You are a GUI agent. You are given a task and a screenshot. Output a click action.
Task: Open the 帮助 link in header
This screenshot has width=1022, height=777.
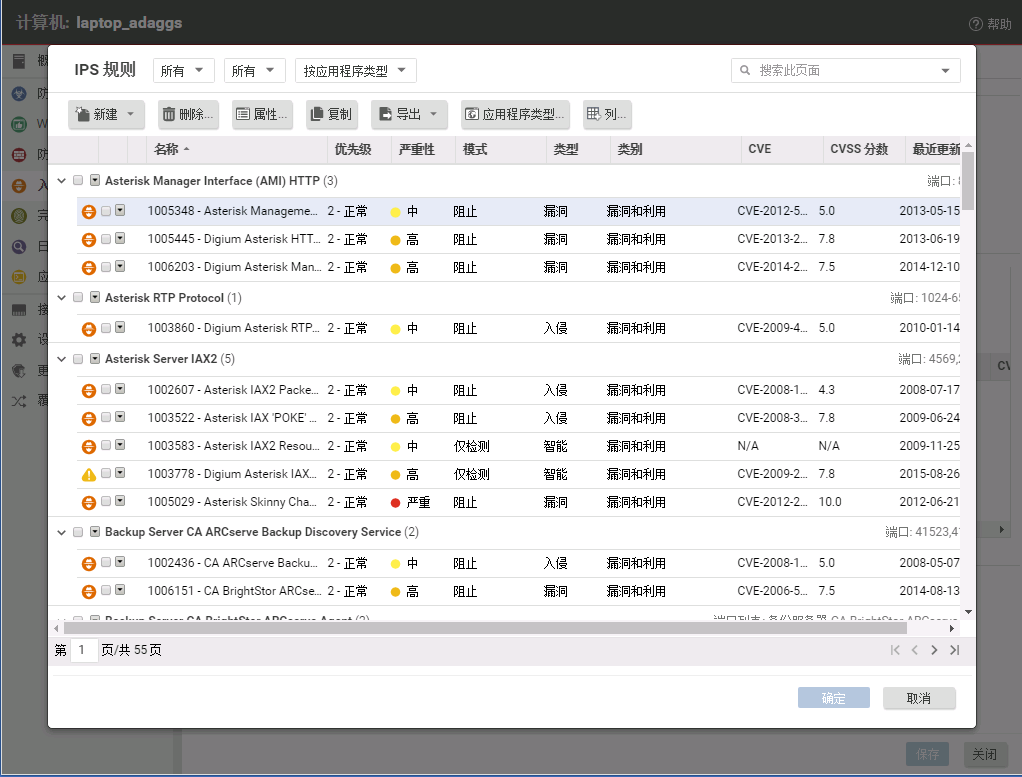(x=989, y=24)
